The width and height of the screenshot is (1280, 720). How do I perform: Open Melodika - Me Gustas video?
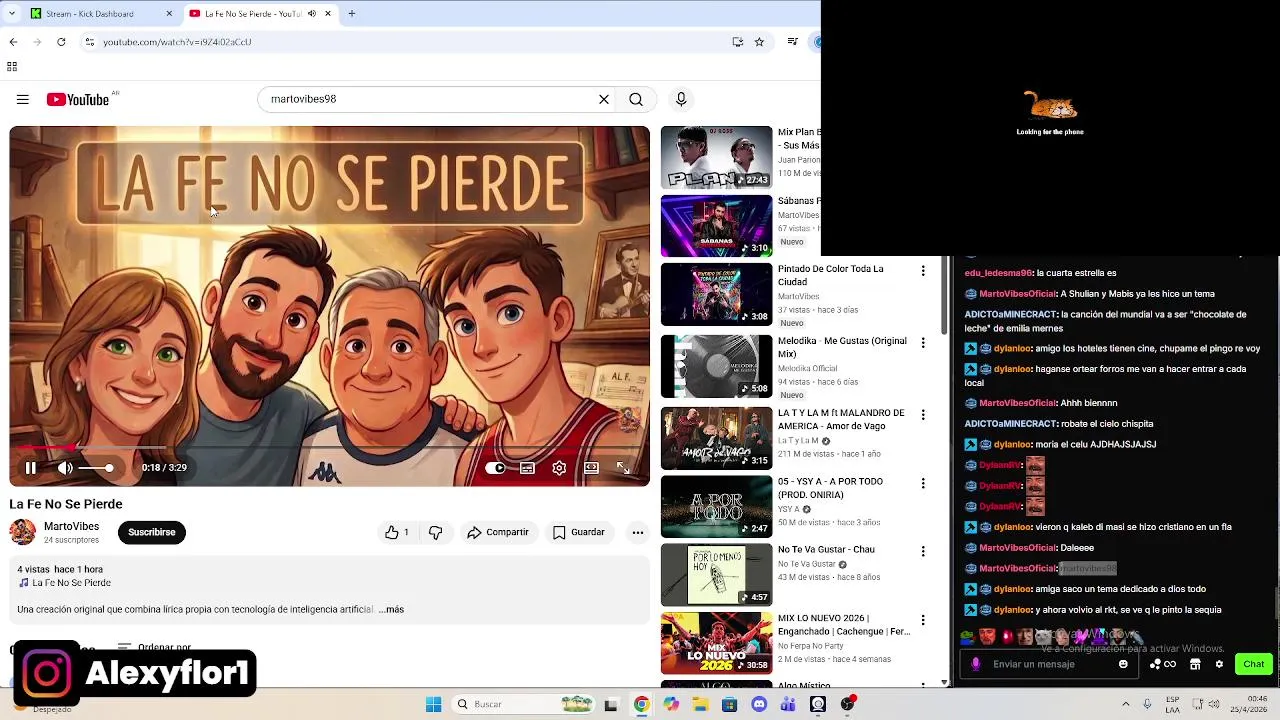[842, 347]
